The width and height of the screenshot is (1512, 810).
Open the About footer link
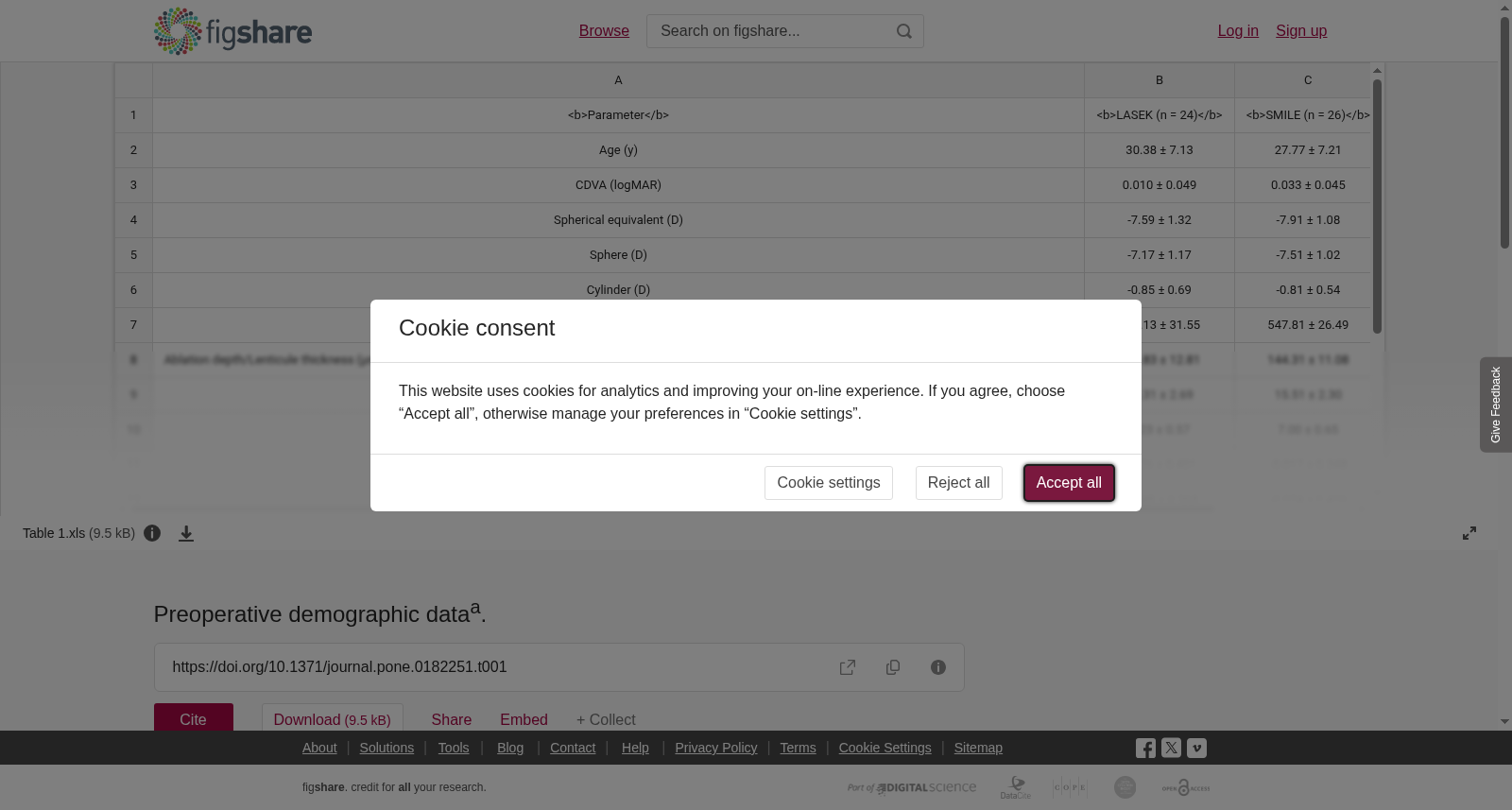(x=319, y=748)
